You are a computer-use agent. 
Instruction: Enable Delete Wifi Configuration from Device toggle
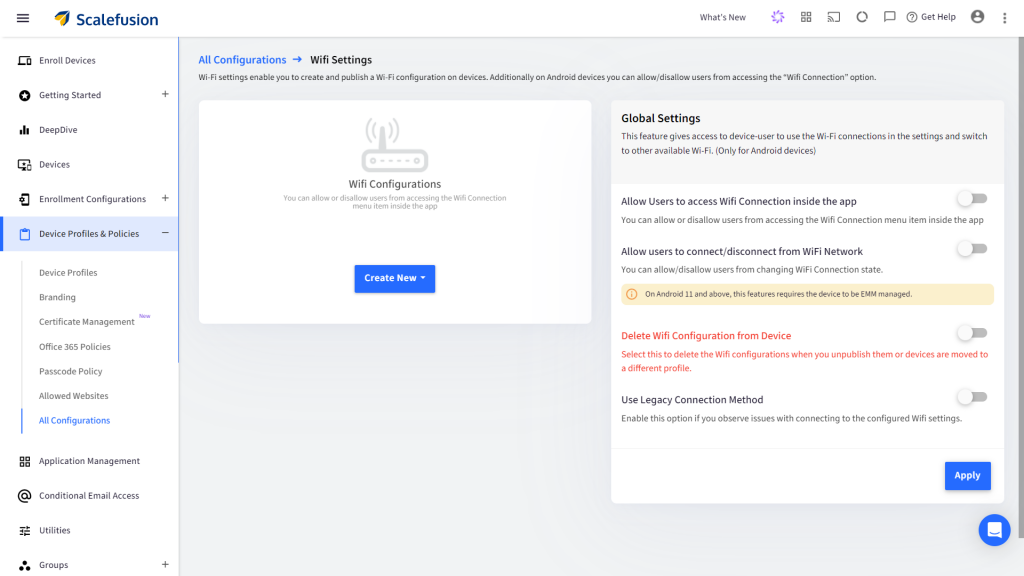[971, 333]
